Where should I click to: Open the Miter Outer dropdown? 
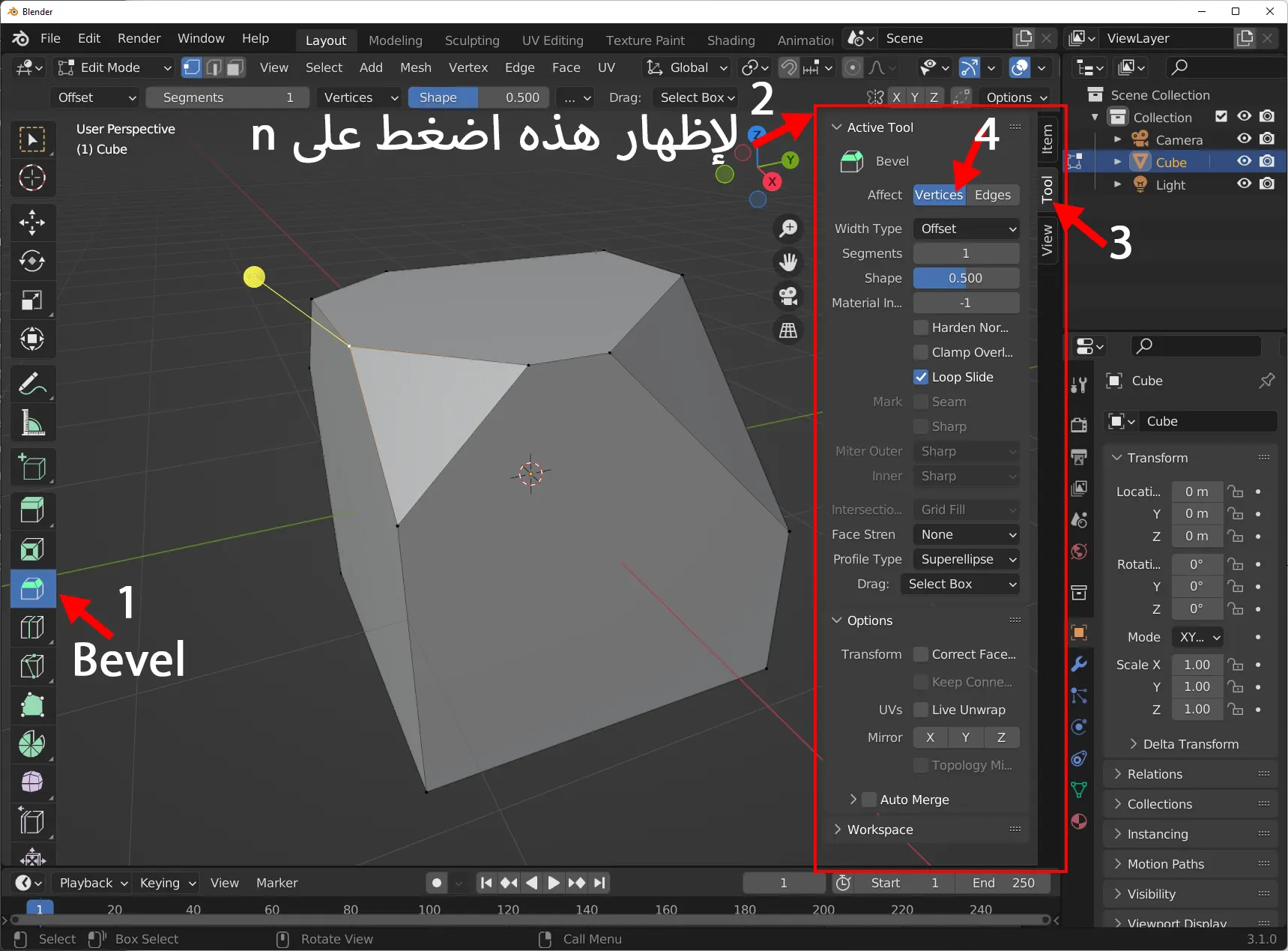point(966,451)
